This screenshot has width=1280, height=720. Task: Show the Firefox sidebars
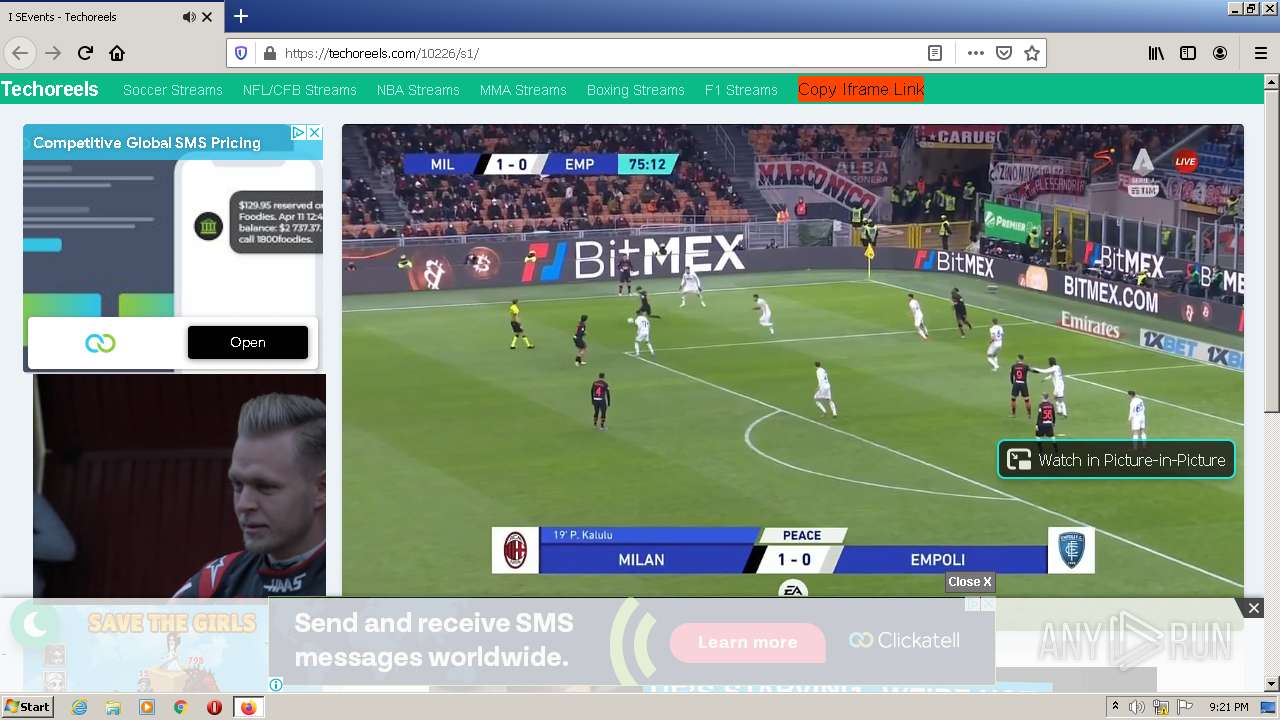coord(1188,53)
